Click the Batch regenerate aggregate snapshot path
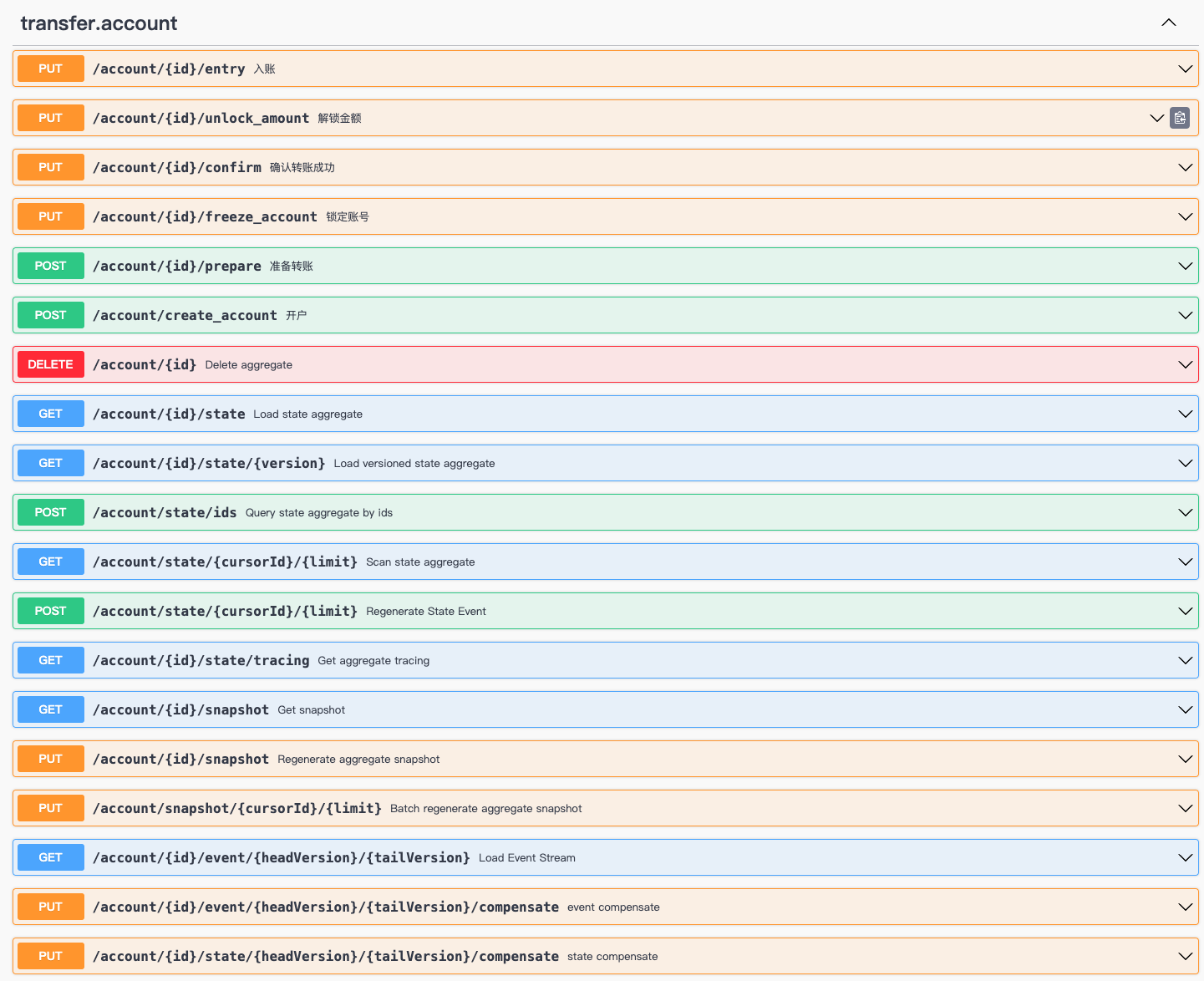This screenshot has height=981, width=1204. click(236, 808)
